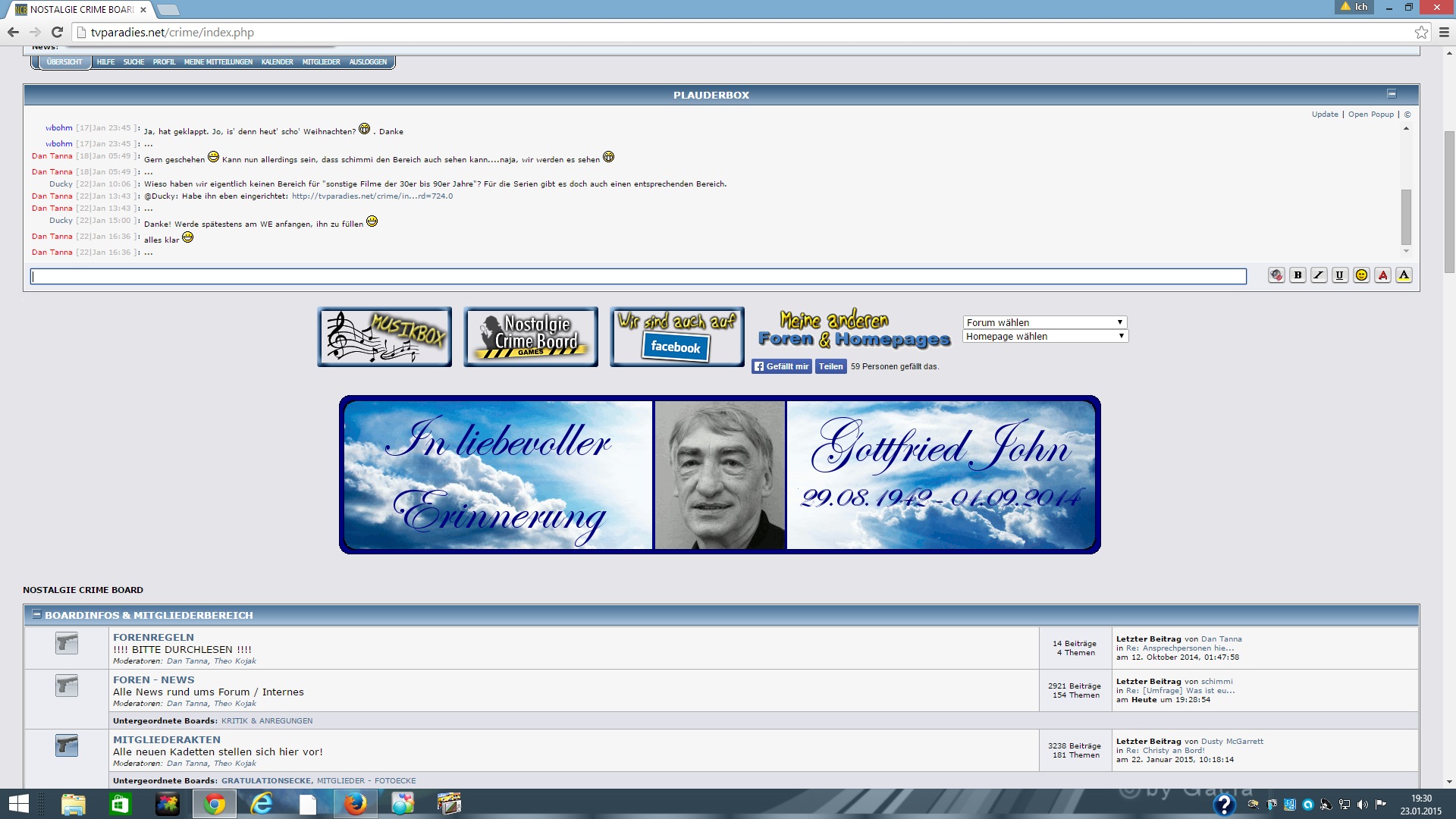This screenshot has width=1456, height=819.
Task: Click the browser forward arrow
Action: coord(35,32)
